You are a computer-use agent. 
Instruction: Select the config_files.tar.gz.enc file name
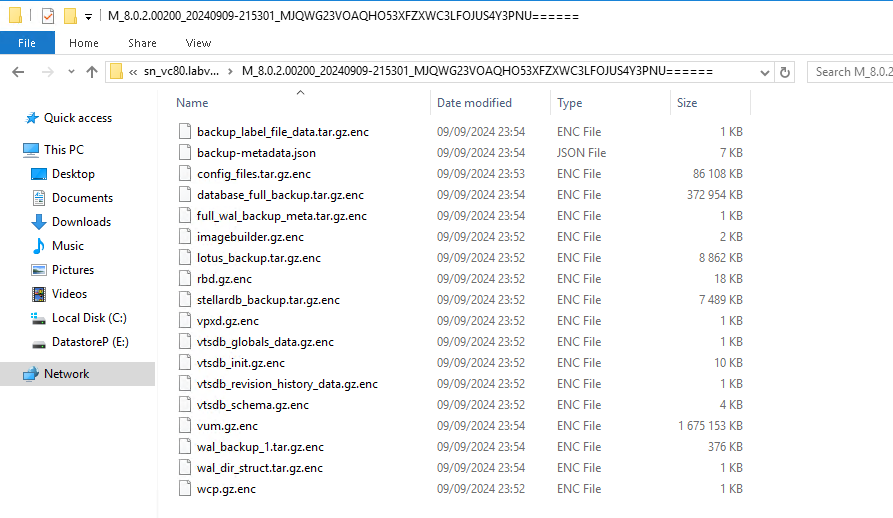(x=254, y=174)
